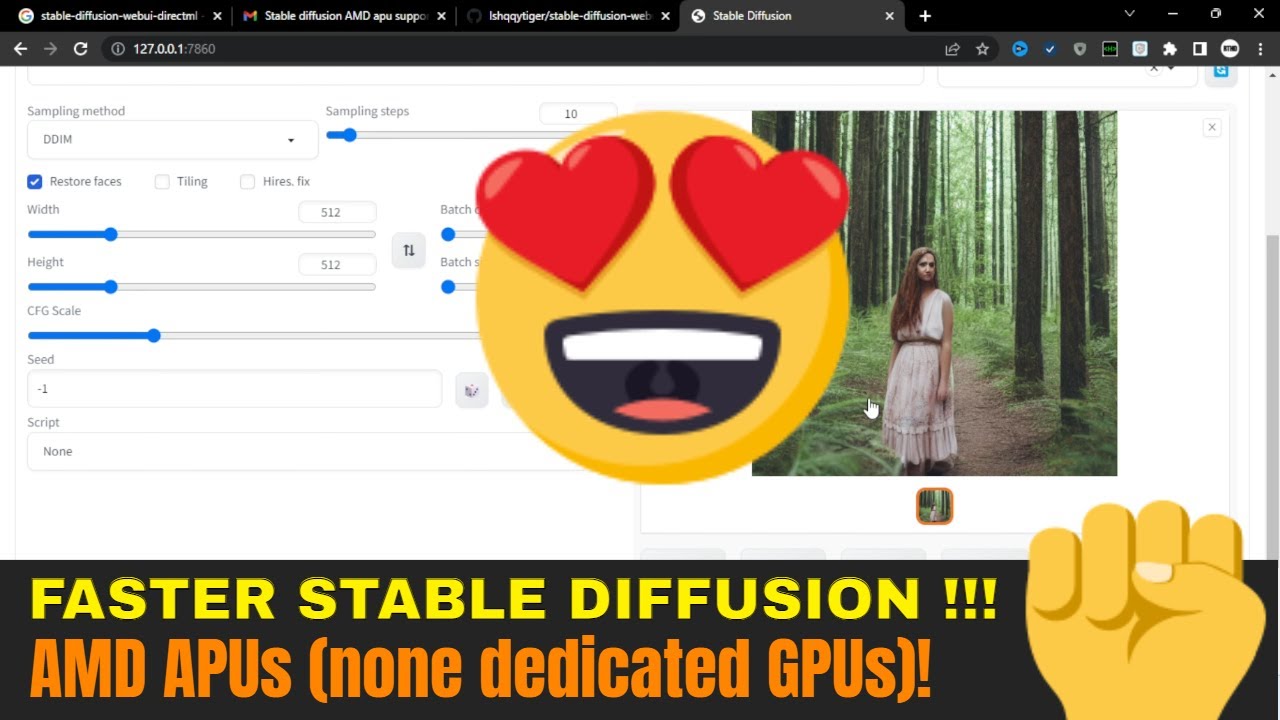The image size is (1280, 720).
Task: Select the active Stable Diffusion tab
Action: click(792, 16)
